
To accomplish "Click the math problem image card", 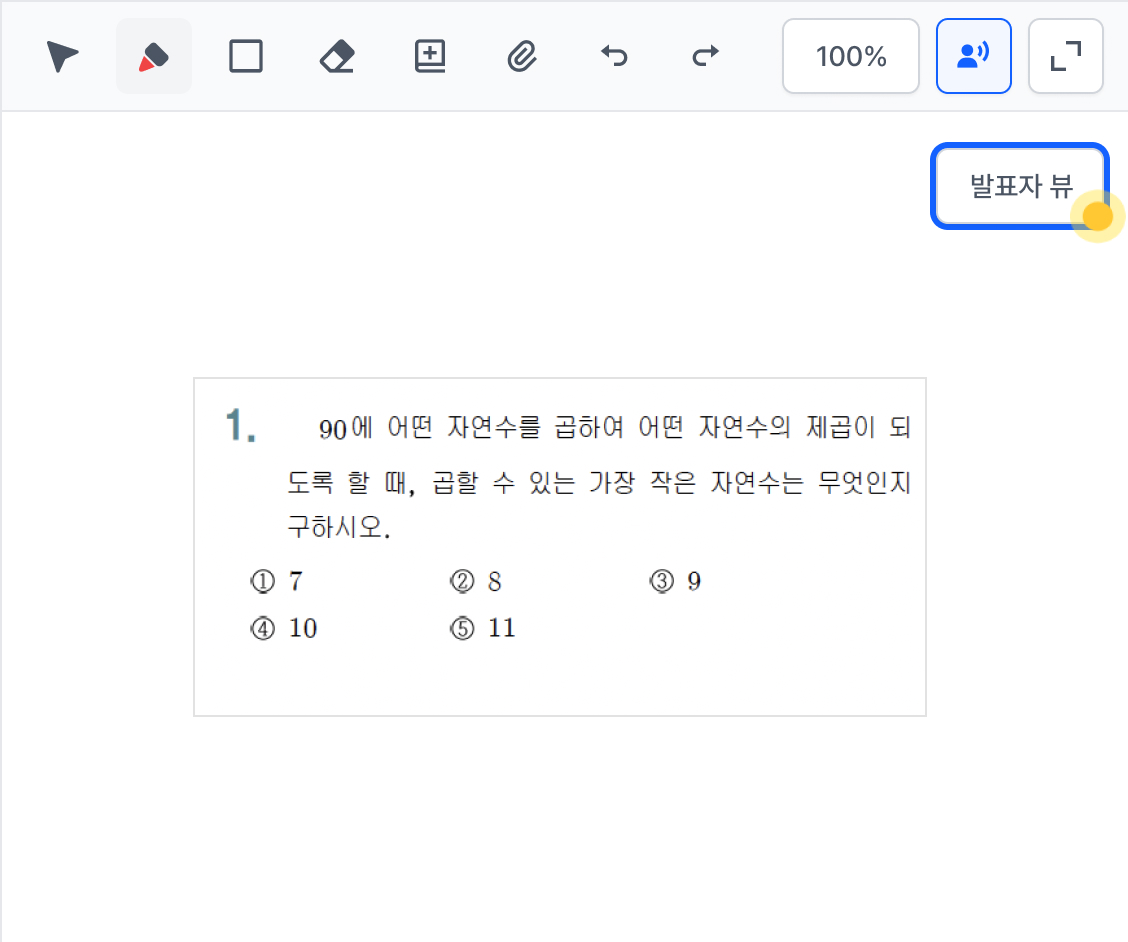I will pyautogui.click(x=560, y=547).
